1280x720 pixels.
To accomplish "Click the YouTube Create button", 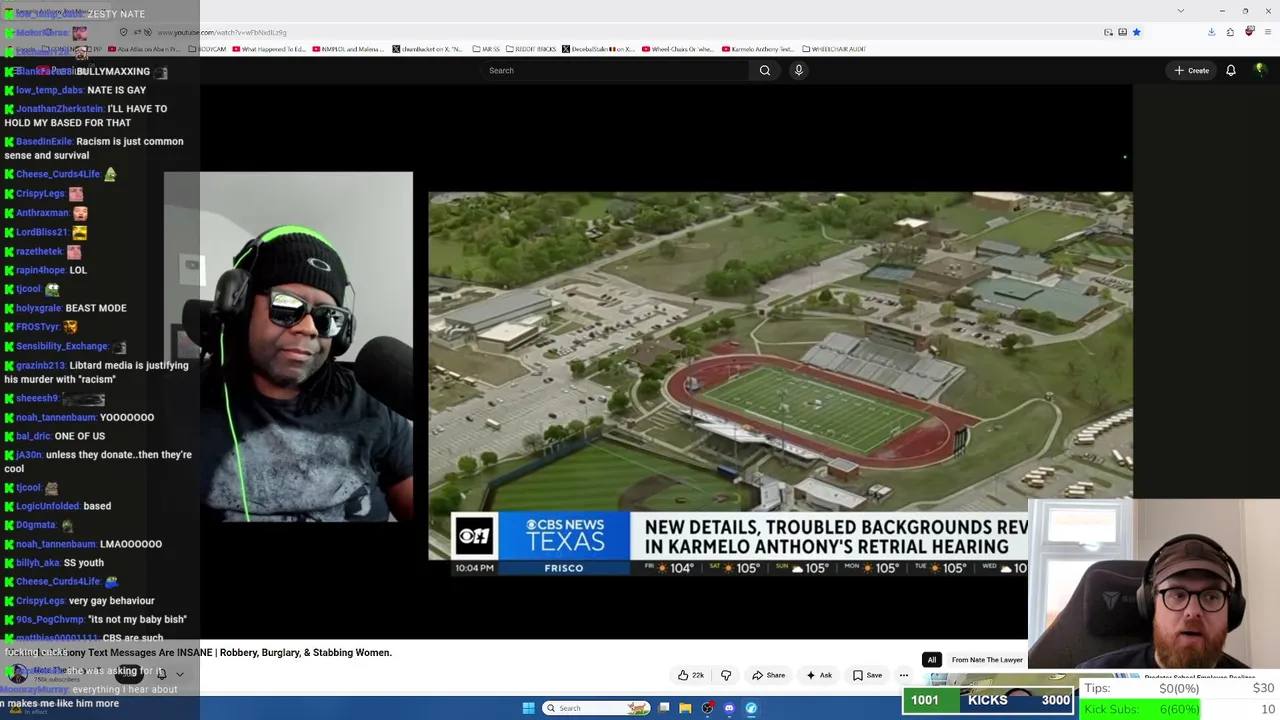I will point(1192,70).
